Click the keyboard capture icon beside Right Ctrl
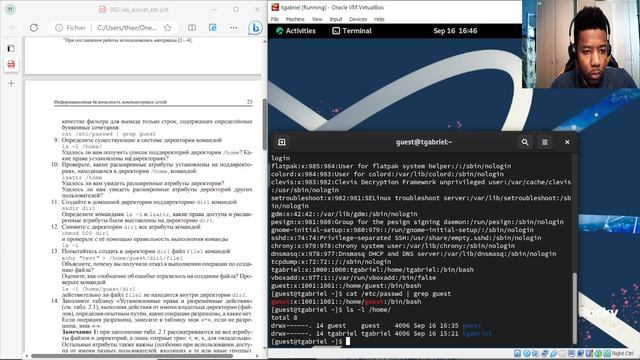Image resolution: width=640 pixels, height=360 pixels. click(607, 353)
